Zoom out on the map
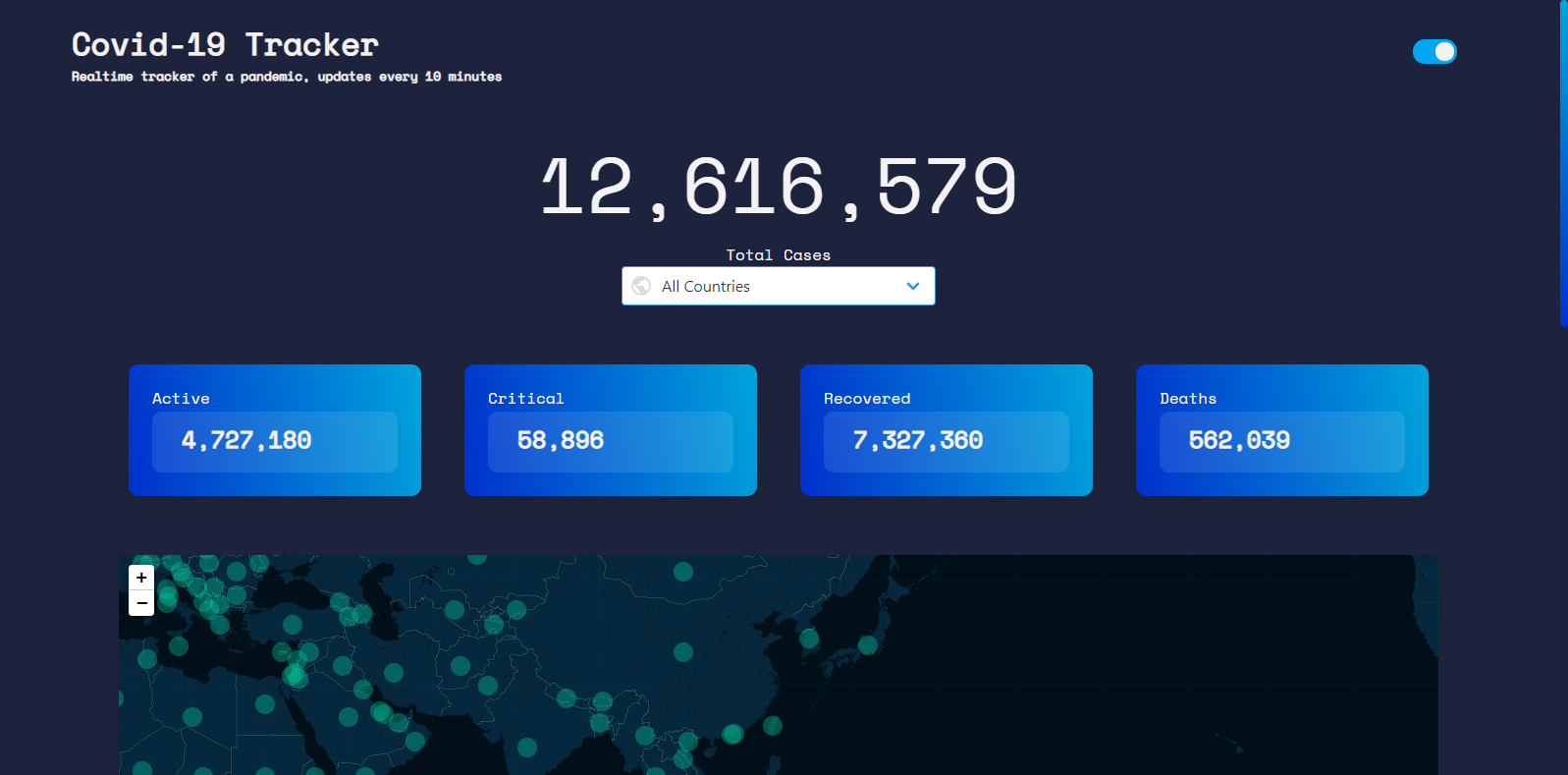The width and height of the screenshot is (1568, 775). tap(141, 603)
